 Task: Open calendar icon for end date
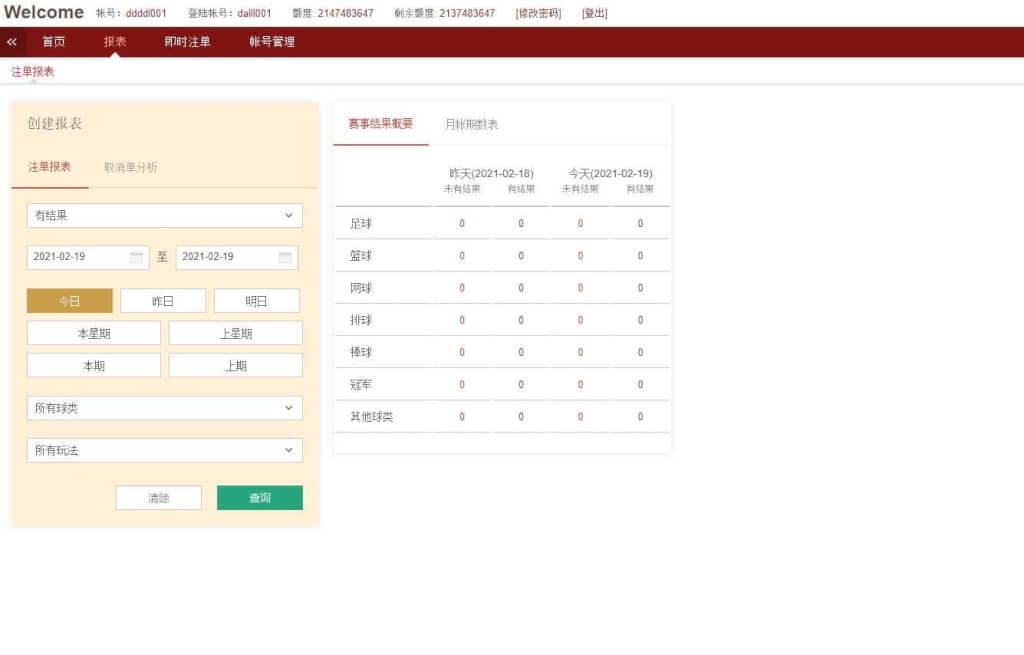285,257
